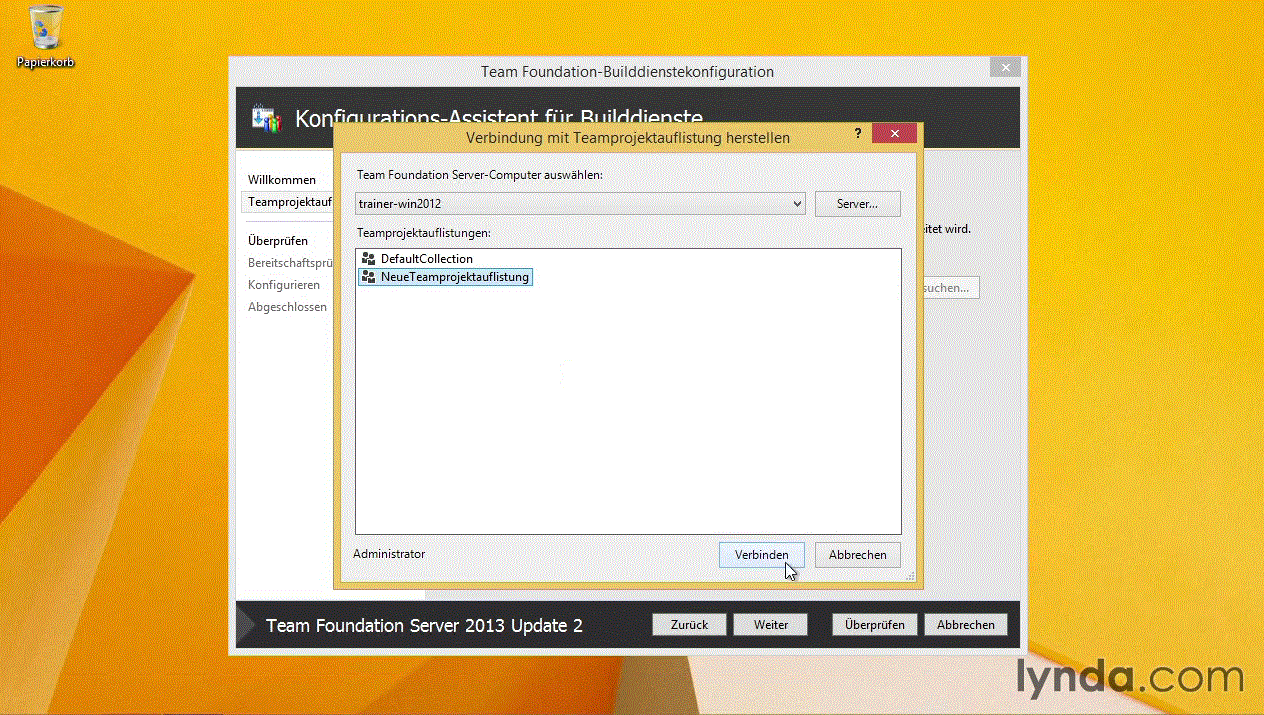
Task: Click the Weiter button in wizard
Action: coord(771,624)
